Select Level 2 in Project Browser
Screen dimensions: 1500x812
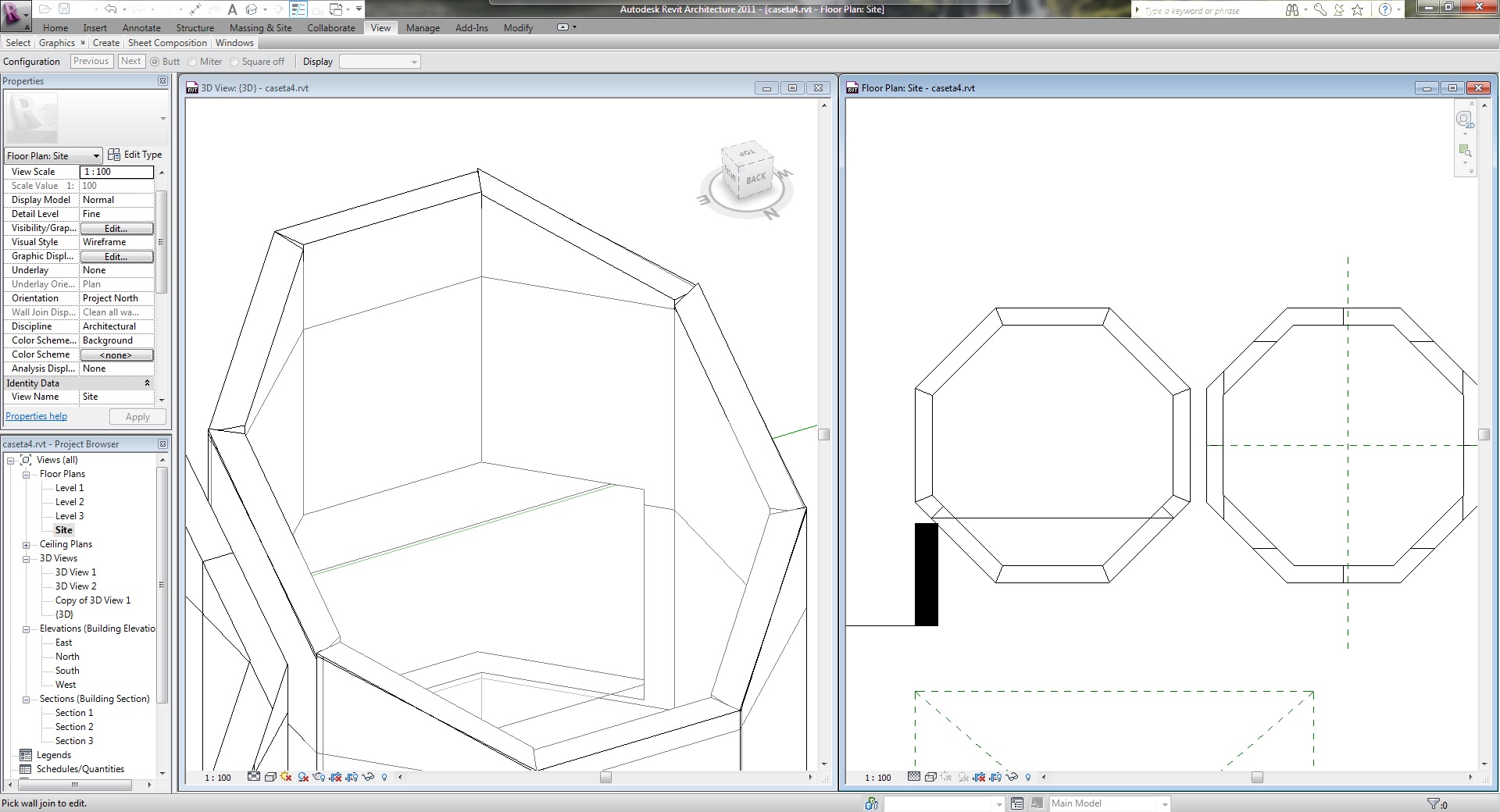coord(70,502)
